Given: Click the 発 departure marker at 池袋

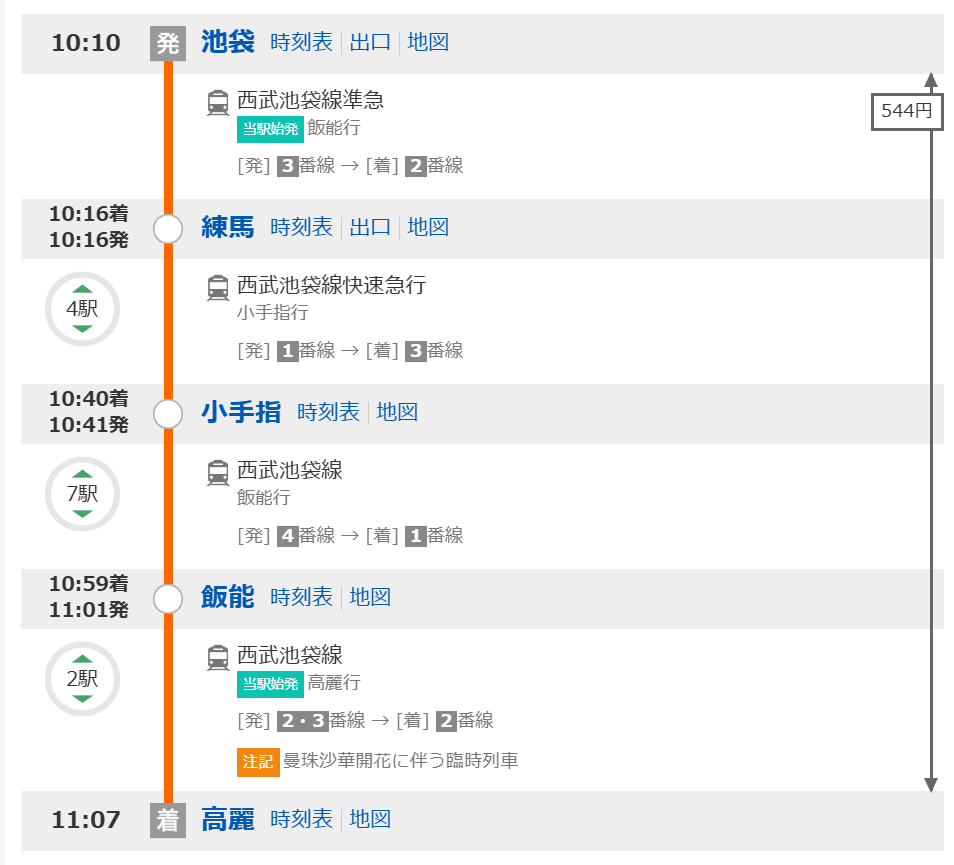Looking at the screenshot, I should click(x=168, y=43).
